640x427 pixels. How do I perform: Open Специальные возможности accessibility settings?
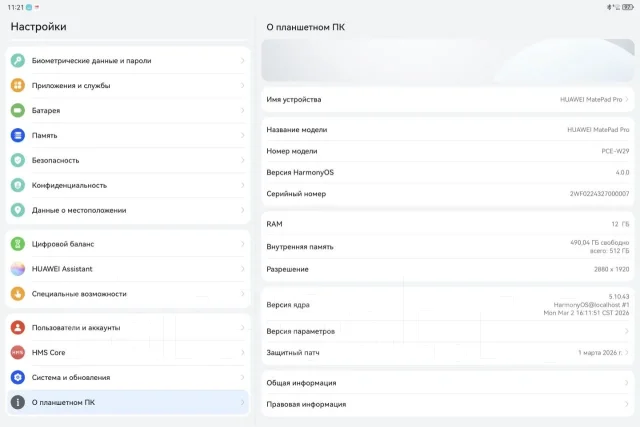pyautogui.click(x=128, y=294)
